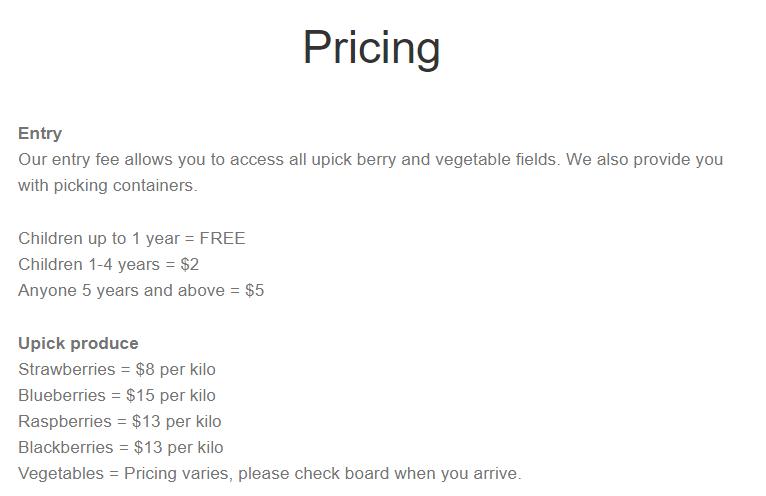Click the Blueberries $15 per kilo line

[x=117, y=395]
